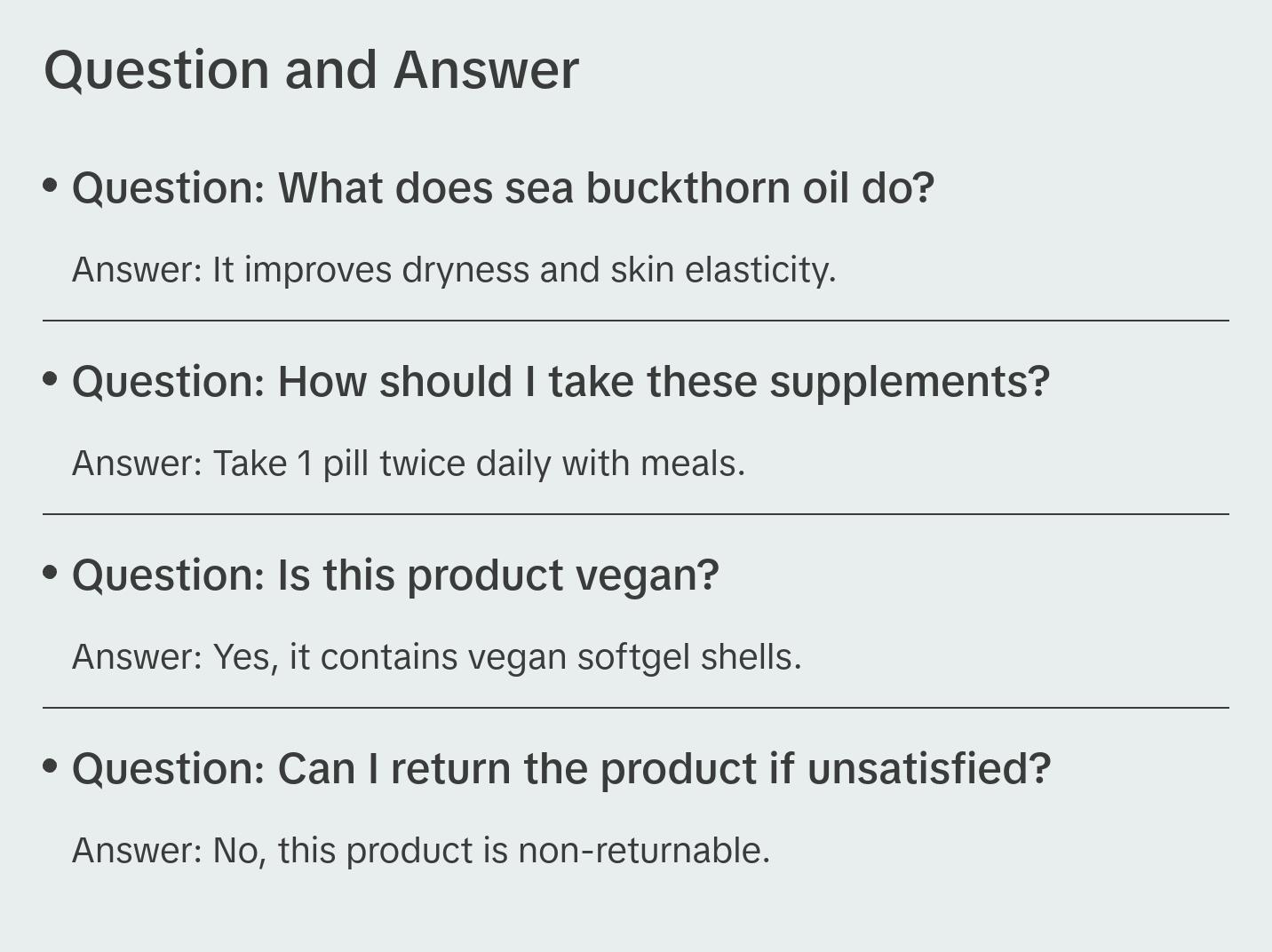Click the bullet next to the vegan question
This screenshot has width=1272, height=952.
(x=51, y=573)
